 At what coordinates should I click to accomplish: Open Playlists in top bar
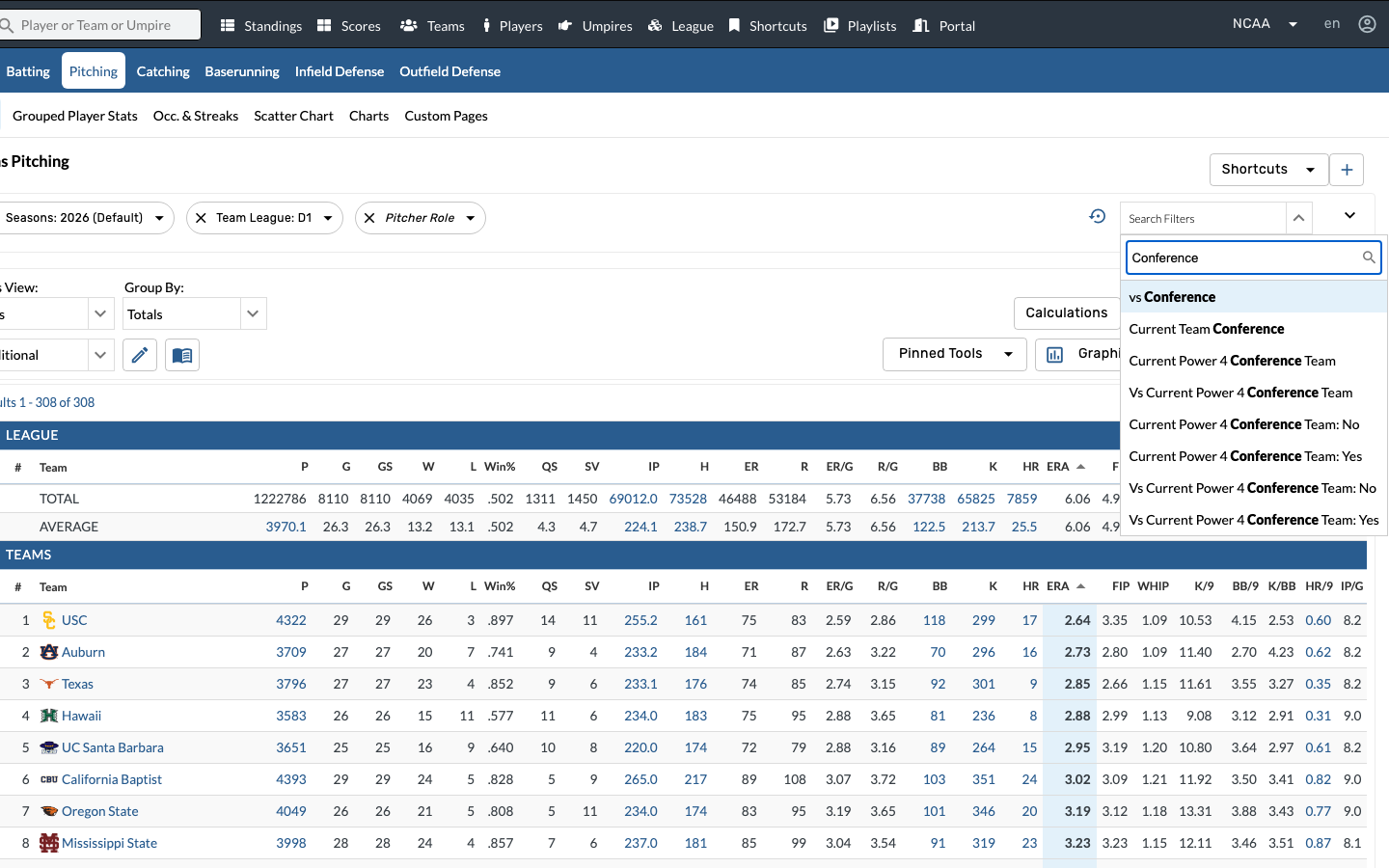(x=860, y=26)
